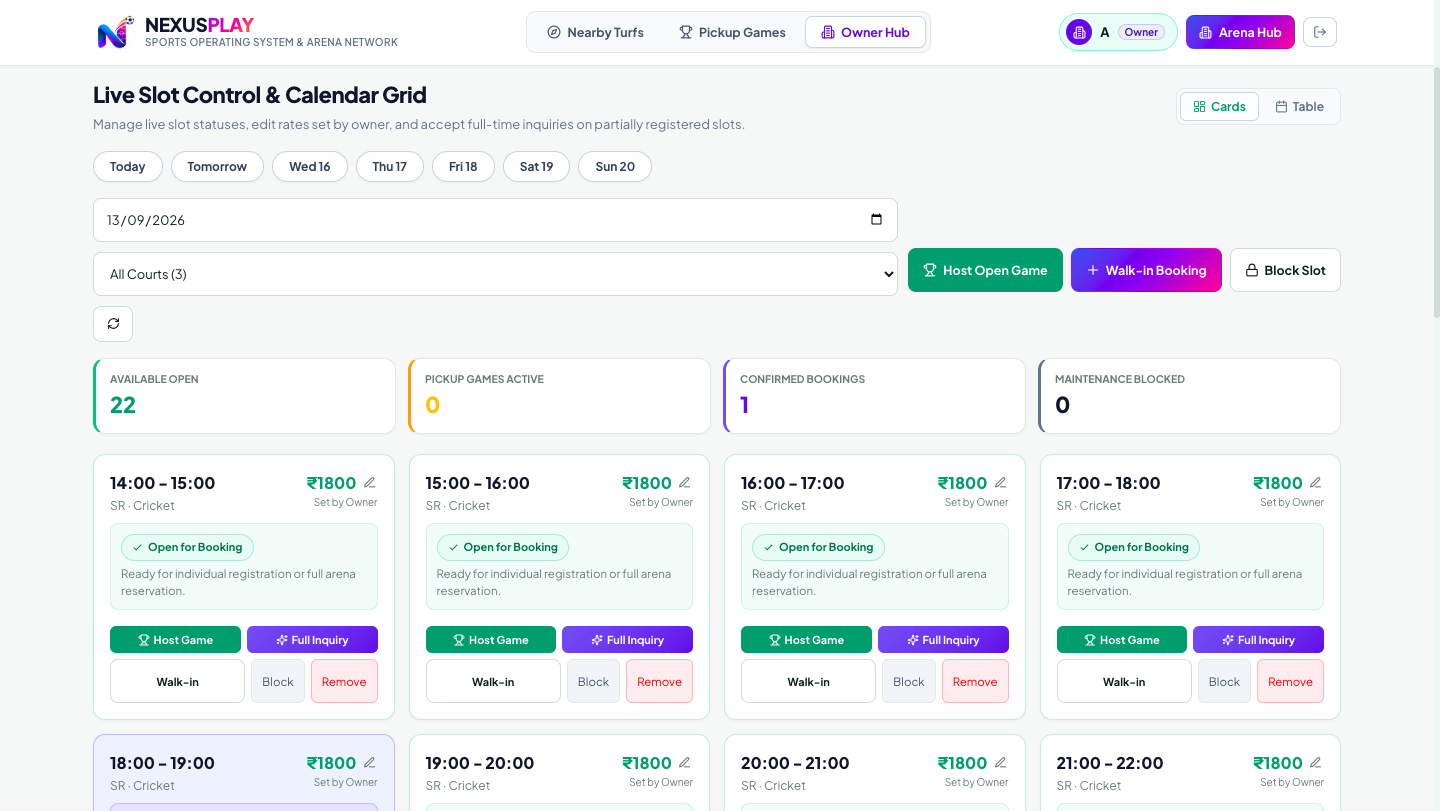Image resolution: width=1440 pixels, height=811 pixels.
Task: Edit rate pencil for 20:00 – 21:00 slot
Action: 1001,763
